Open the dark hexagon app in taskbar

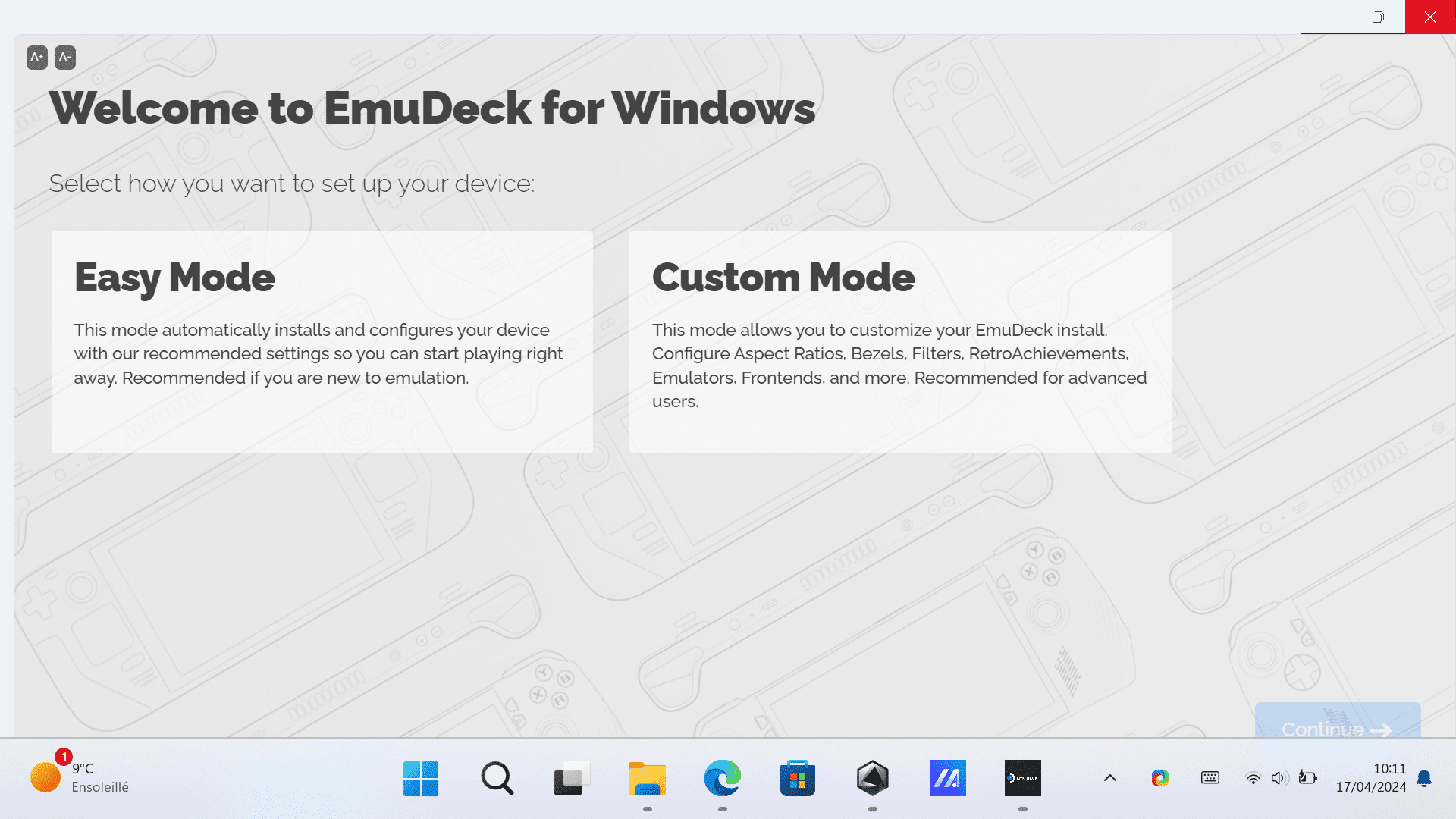pos(873,778)
